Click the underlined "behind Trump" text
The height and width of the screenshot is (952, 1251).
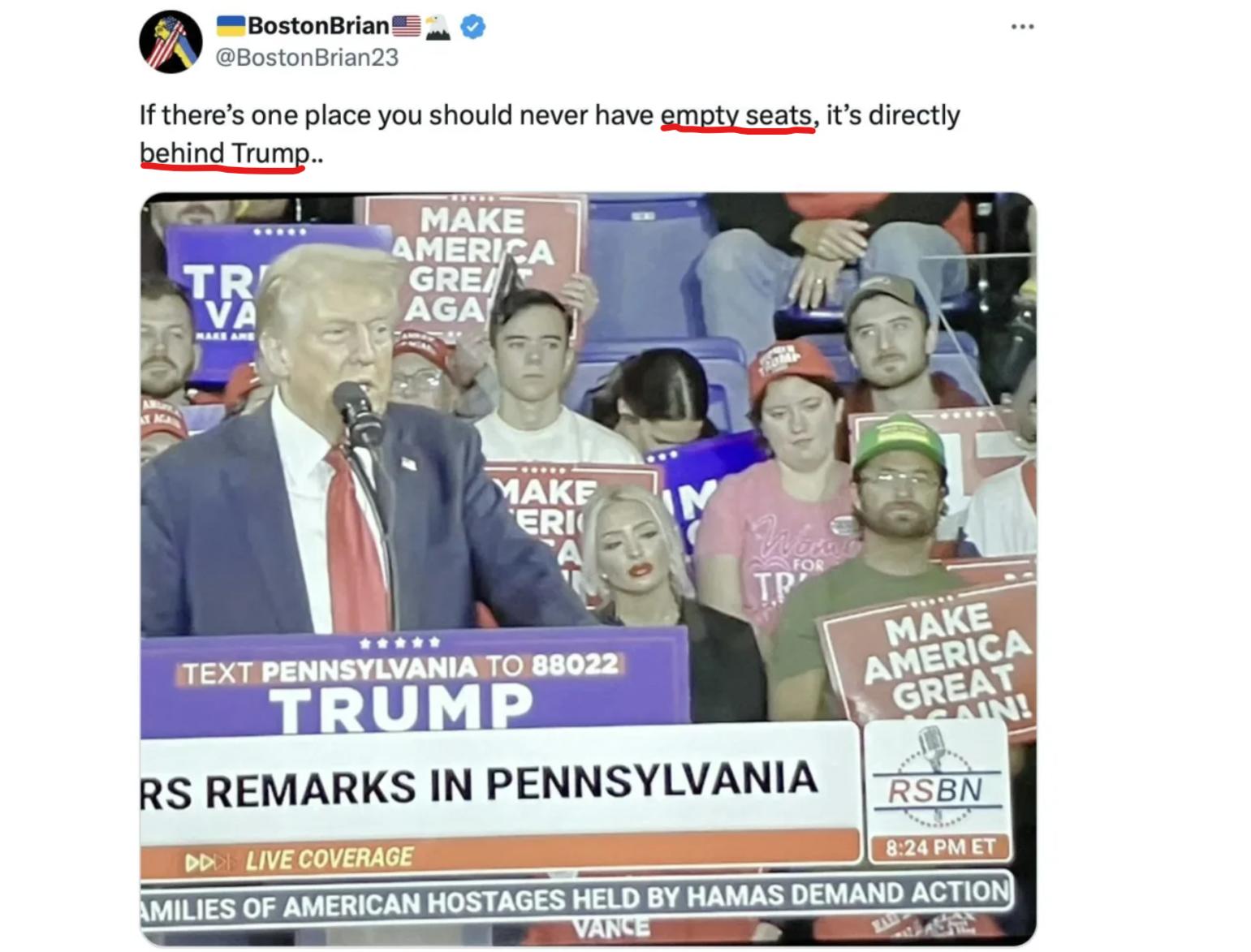[224, 153]
